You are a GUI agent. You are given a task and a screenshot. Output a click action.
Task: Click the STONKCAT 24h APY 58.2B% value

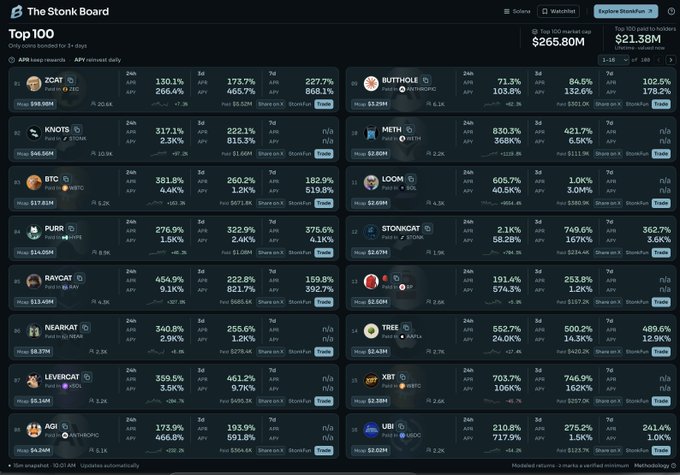[507, 239]
